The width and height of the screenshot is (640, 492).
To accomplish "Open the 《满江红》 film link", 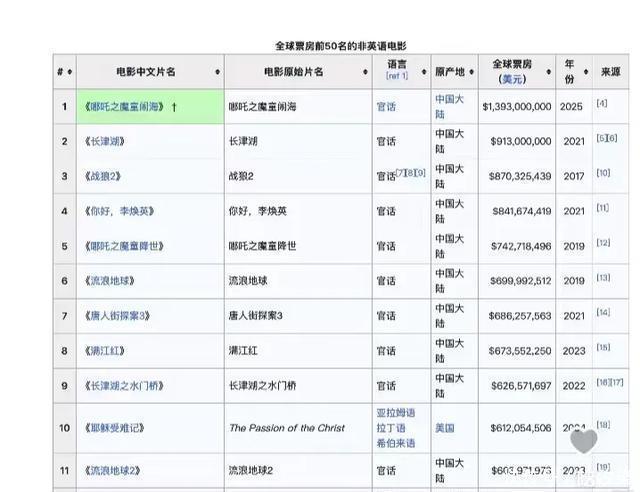I will pyautogui.click(x=104, y=351).
